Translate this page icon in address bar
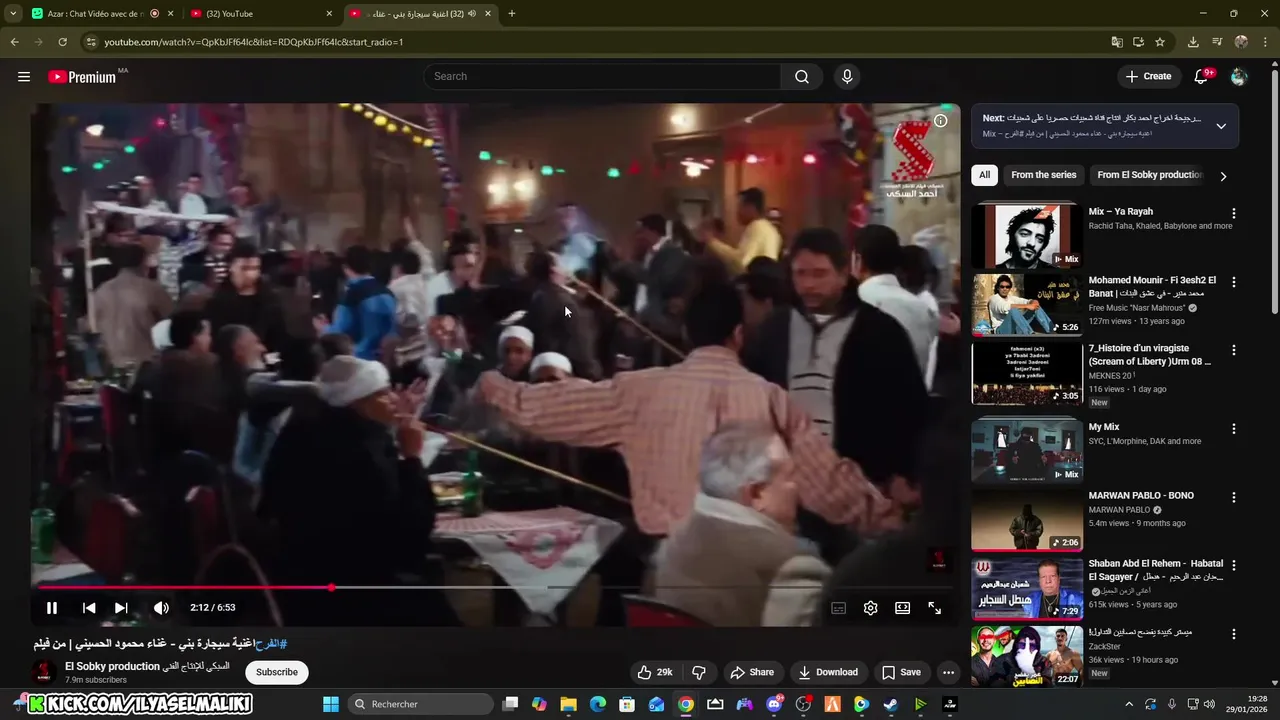1280x720 pixels. (x=1117, y=42)
